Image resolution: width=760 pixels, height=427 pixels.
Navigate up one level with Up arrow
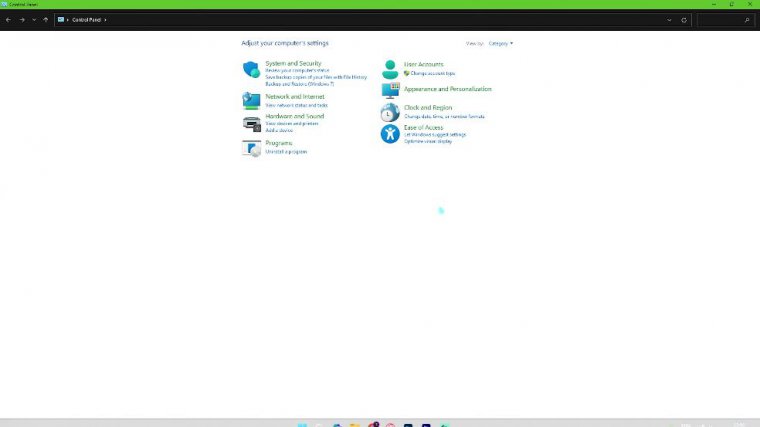pos(46,20)
